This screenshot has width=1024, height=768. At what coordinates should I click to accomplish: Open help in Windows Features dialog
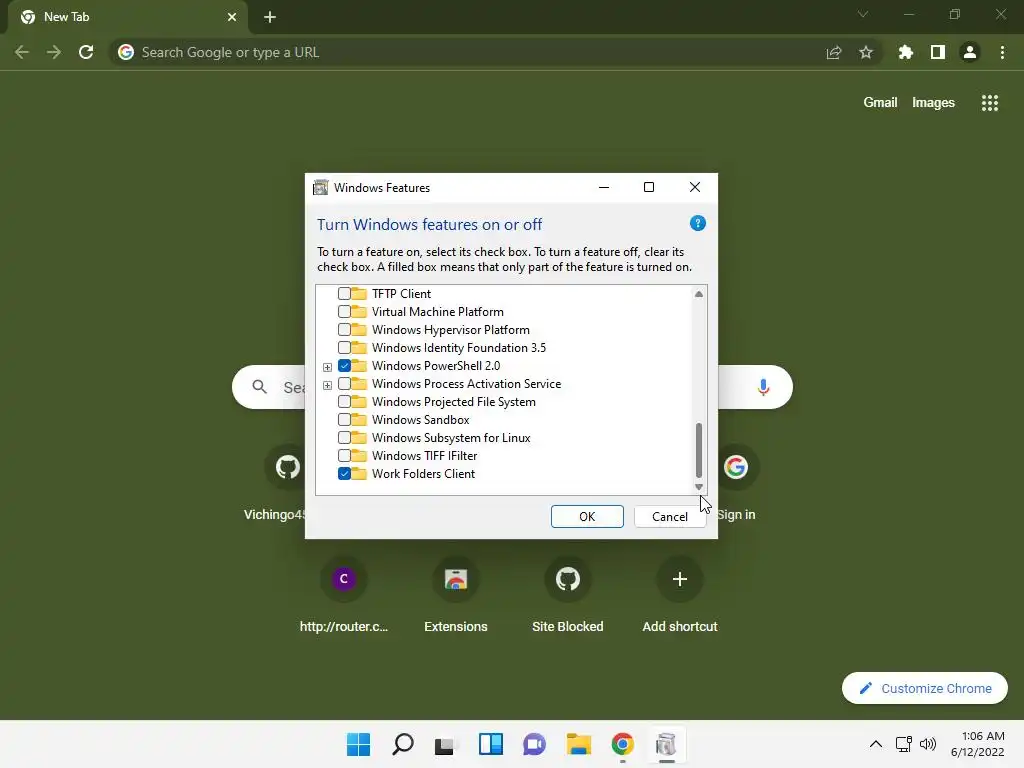coord(697,223)
